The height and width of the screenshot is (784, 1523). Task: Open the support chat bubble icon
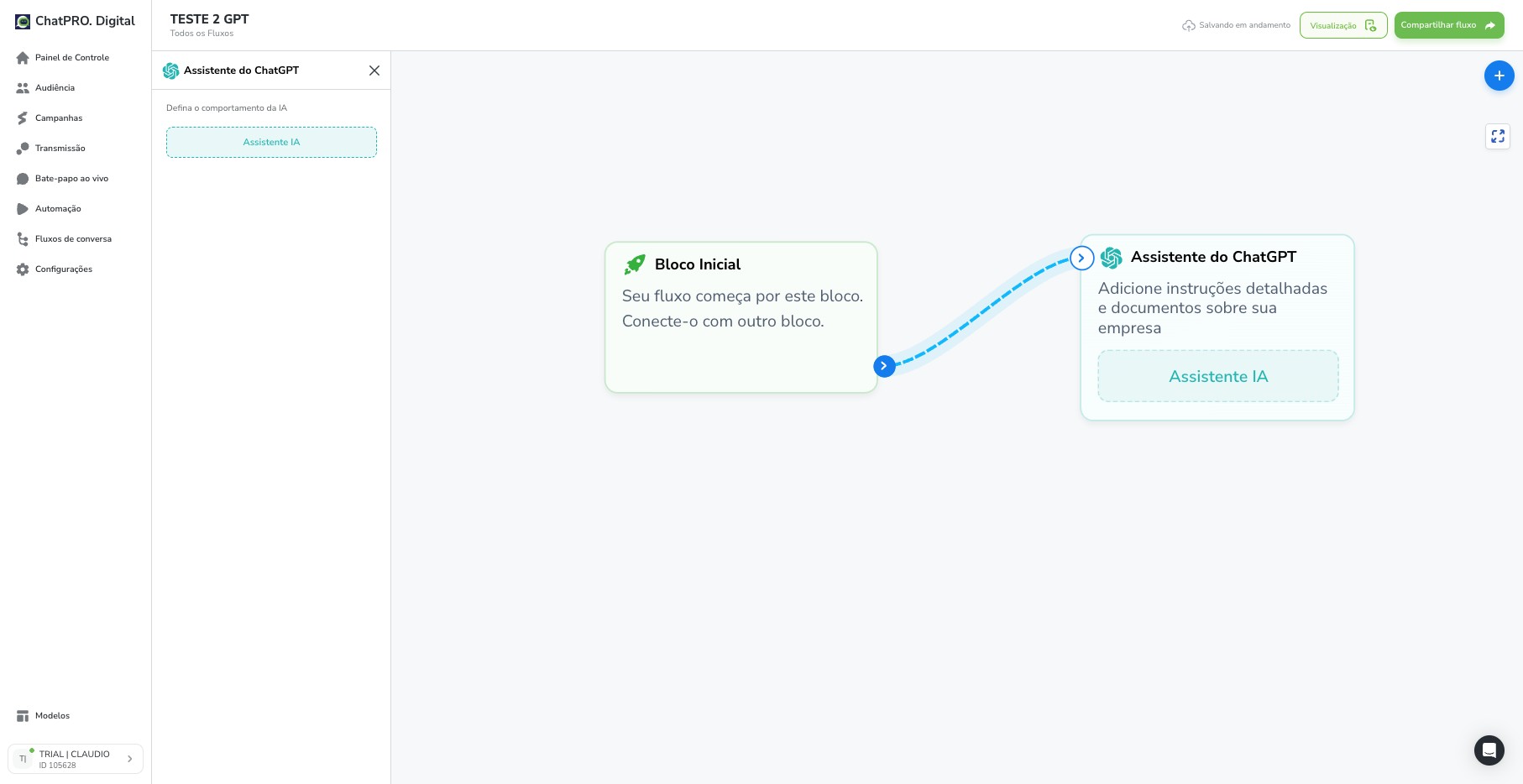(1489, 750)
